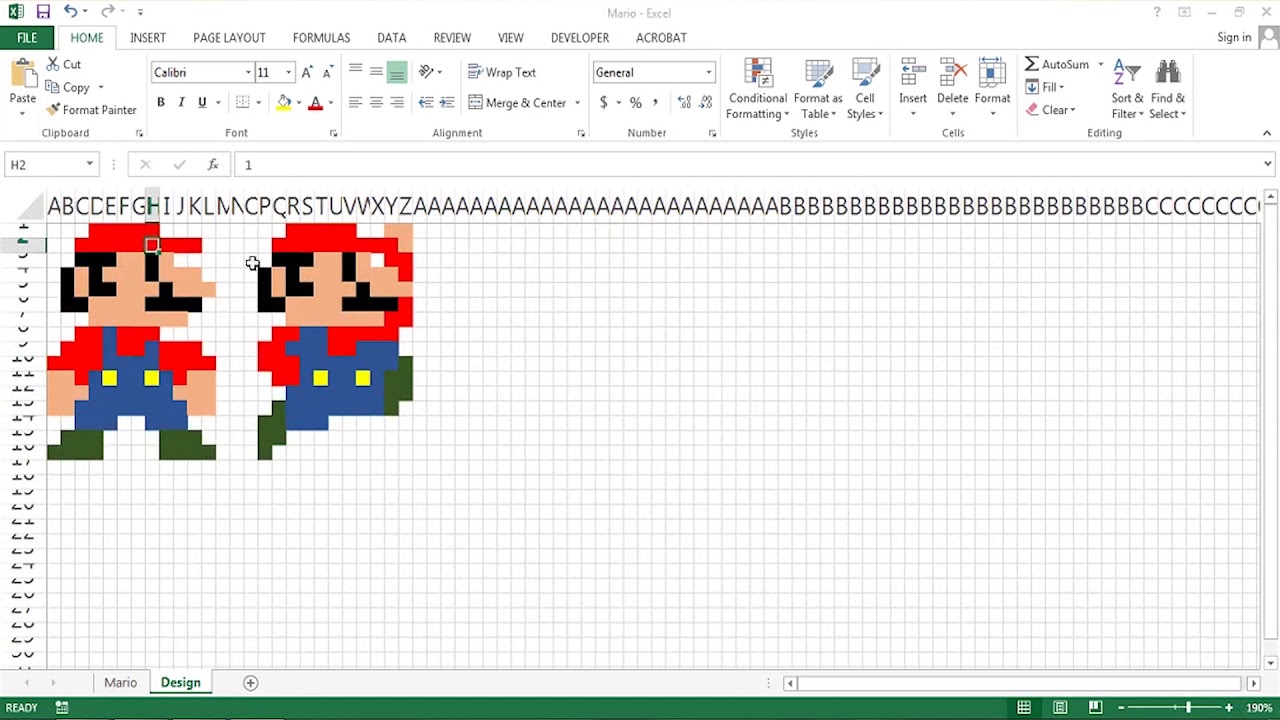
Task: Switch to the DEVELOPER tab
Action: (x=580, y=38)
